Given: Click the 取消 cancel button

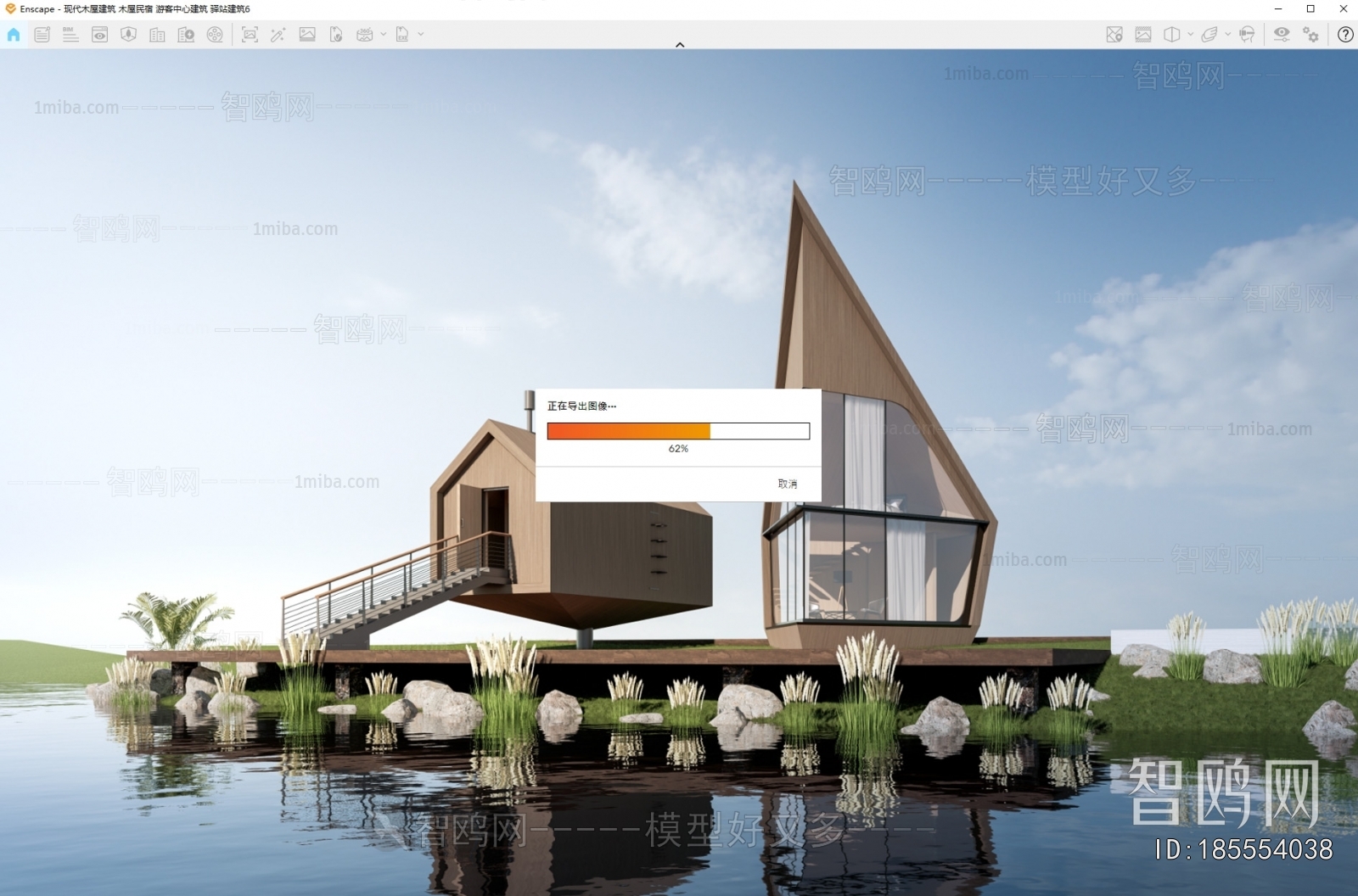Looking at the screenshot, I should [787, 484].
